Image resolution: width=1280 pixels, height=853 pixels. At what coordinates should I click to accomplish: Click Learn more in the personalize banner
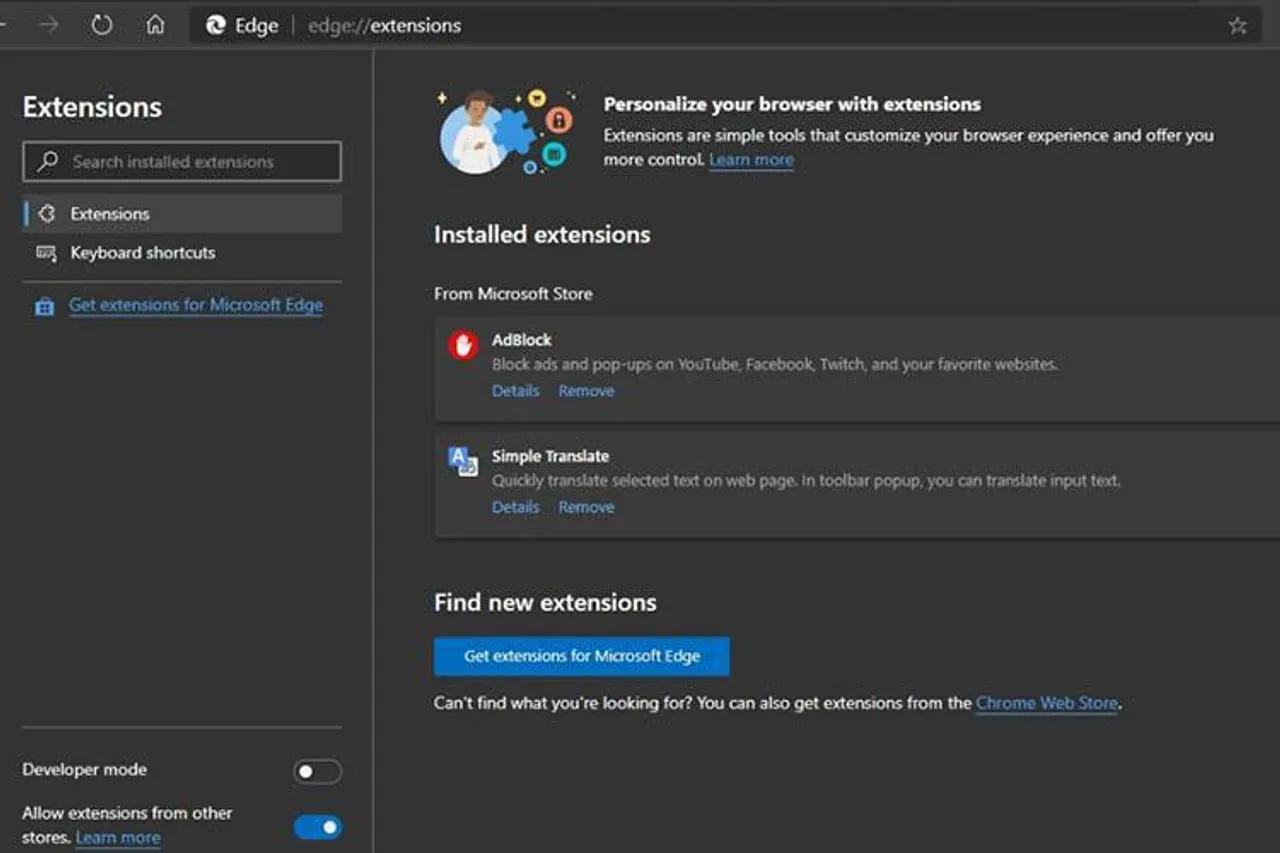[751, 160]
